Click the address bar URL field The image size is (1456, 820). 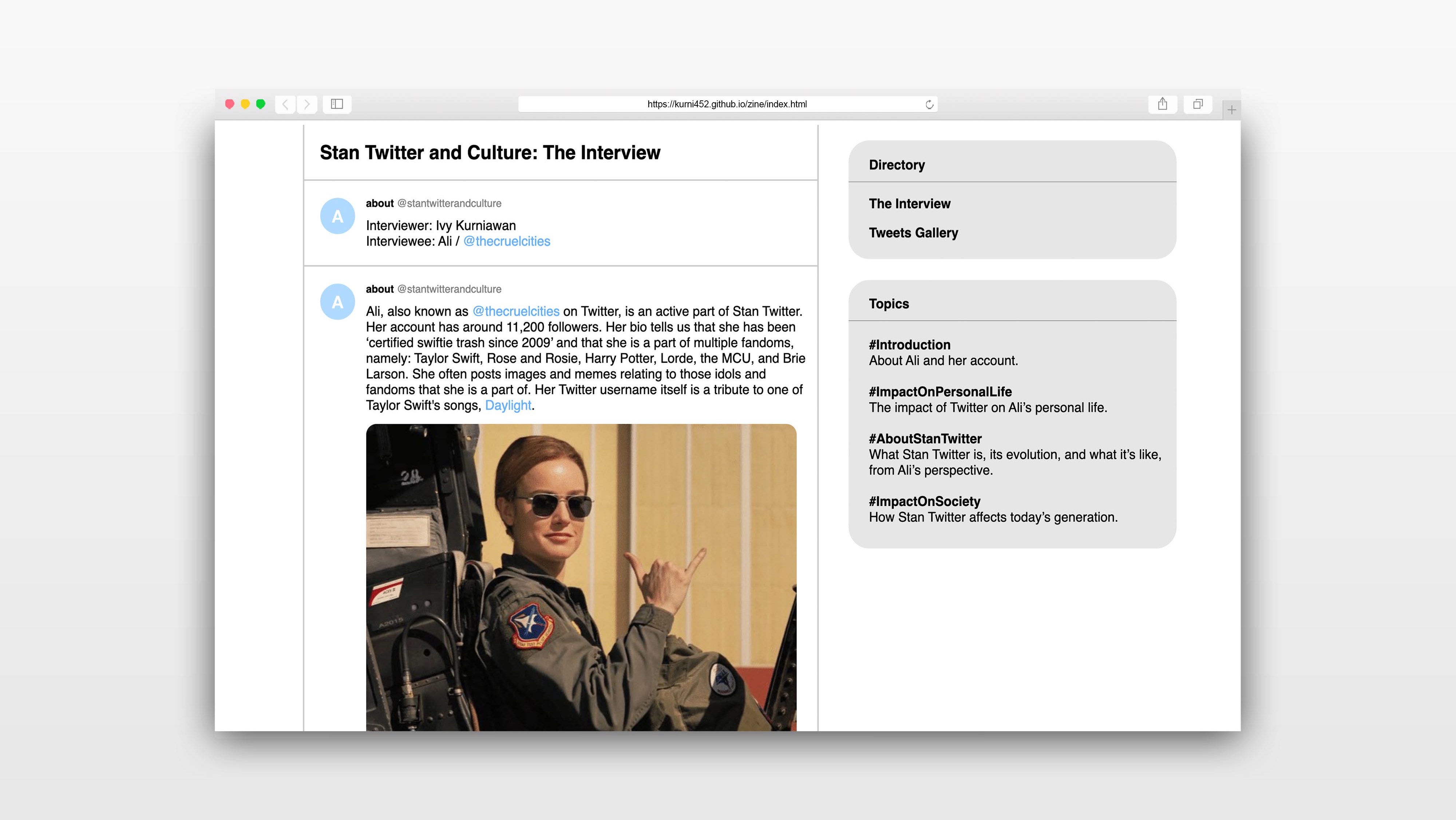727,104
